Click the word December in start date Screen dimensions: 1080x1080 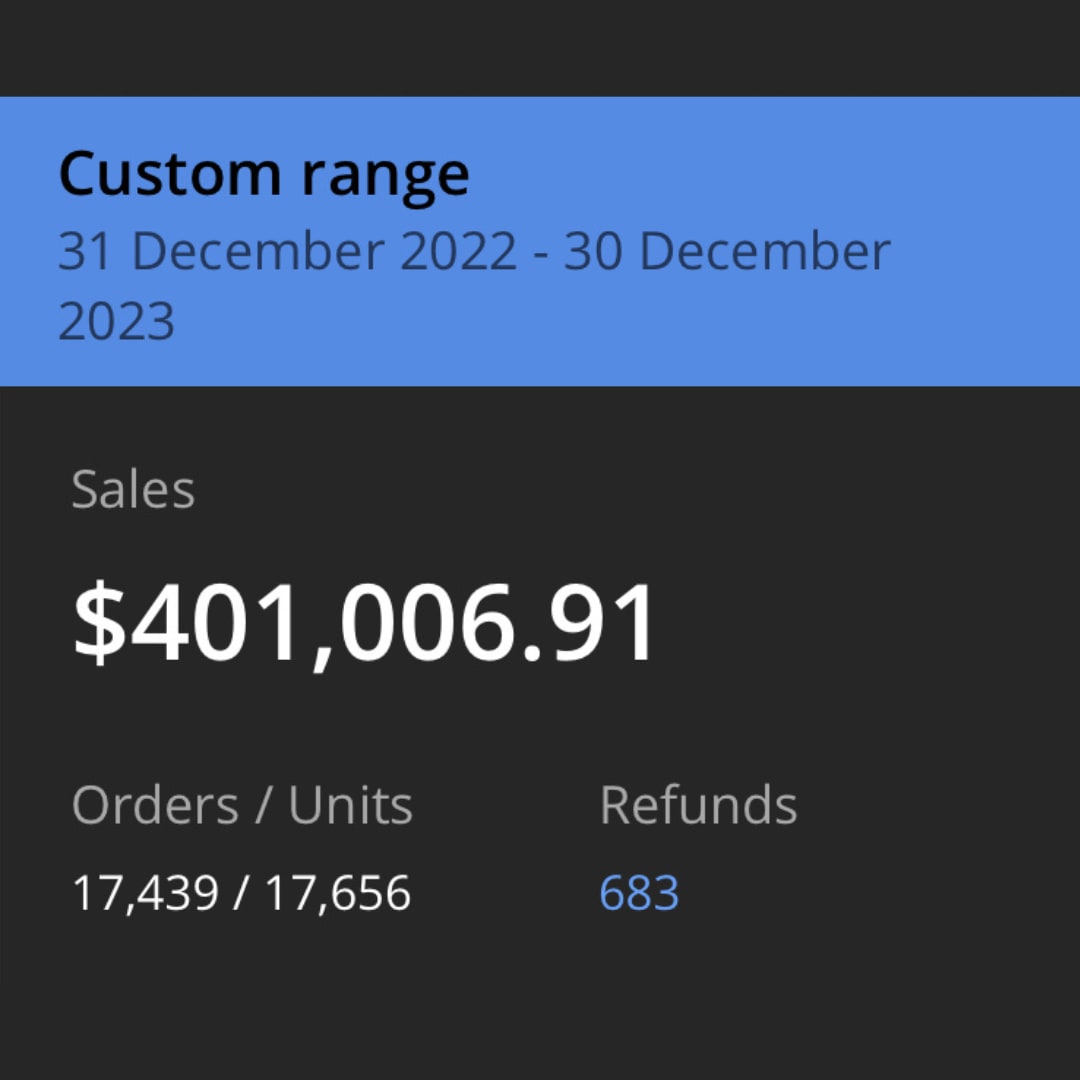265,252
